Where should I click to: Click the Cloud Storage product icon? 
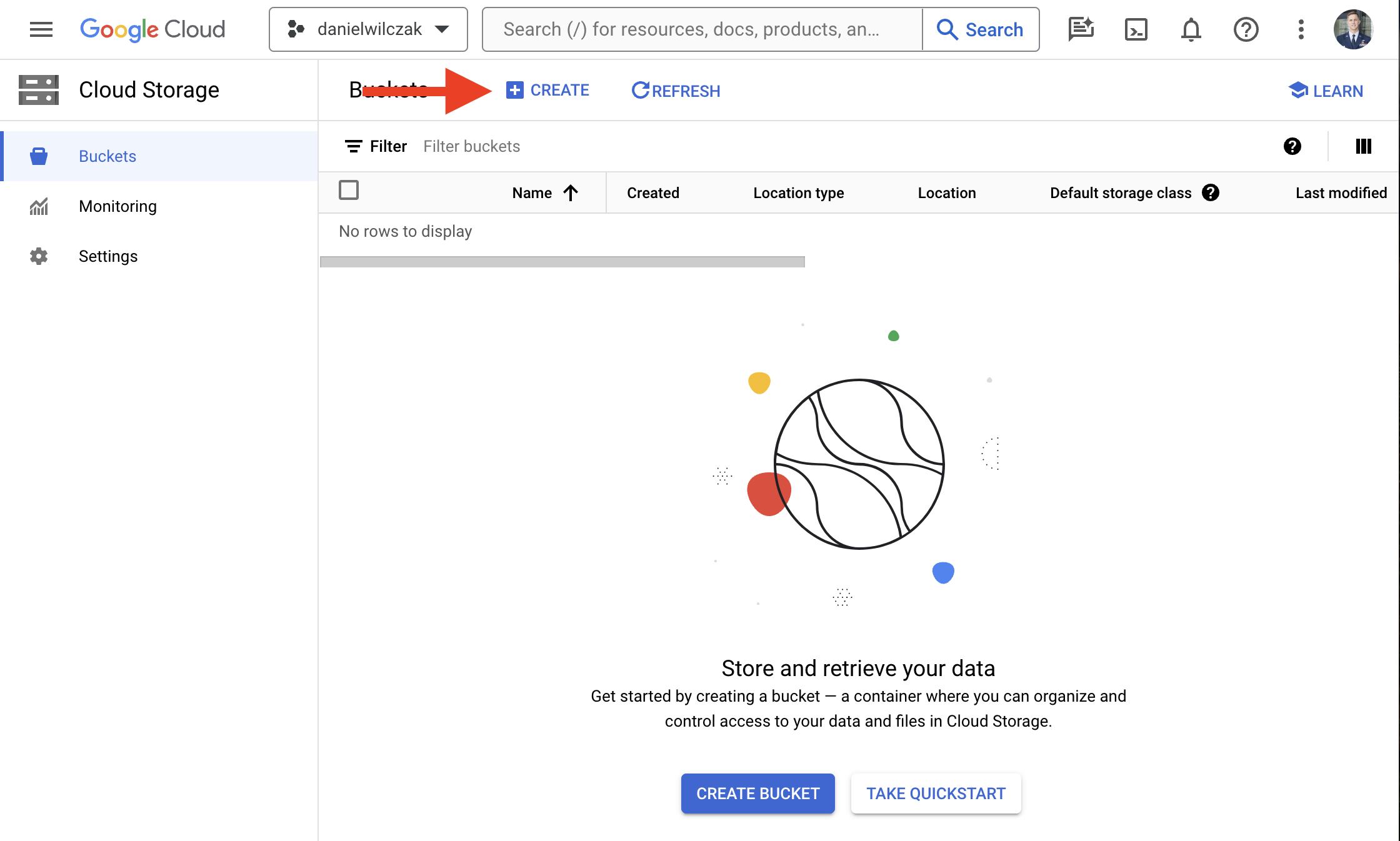point(39,90)
